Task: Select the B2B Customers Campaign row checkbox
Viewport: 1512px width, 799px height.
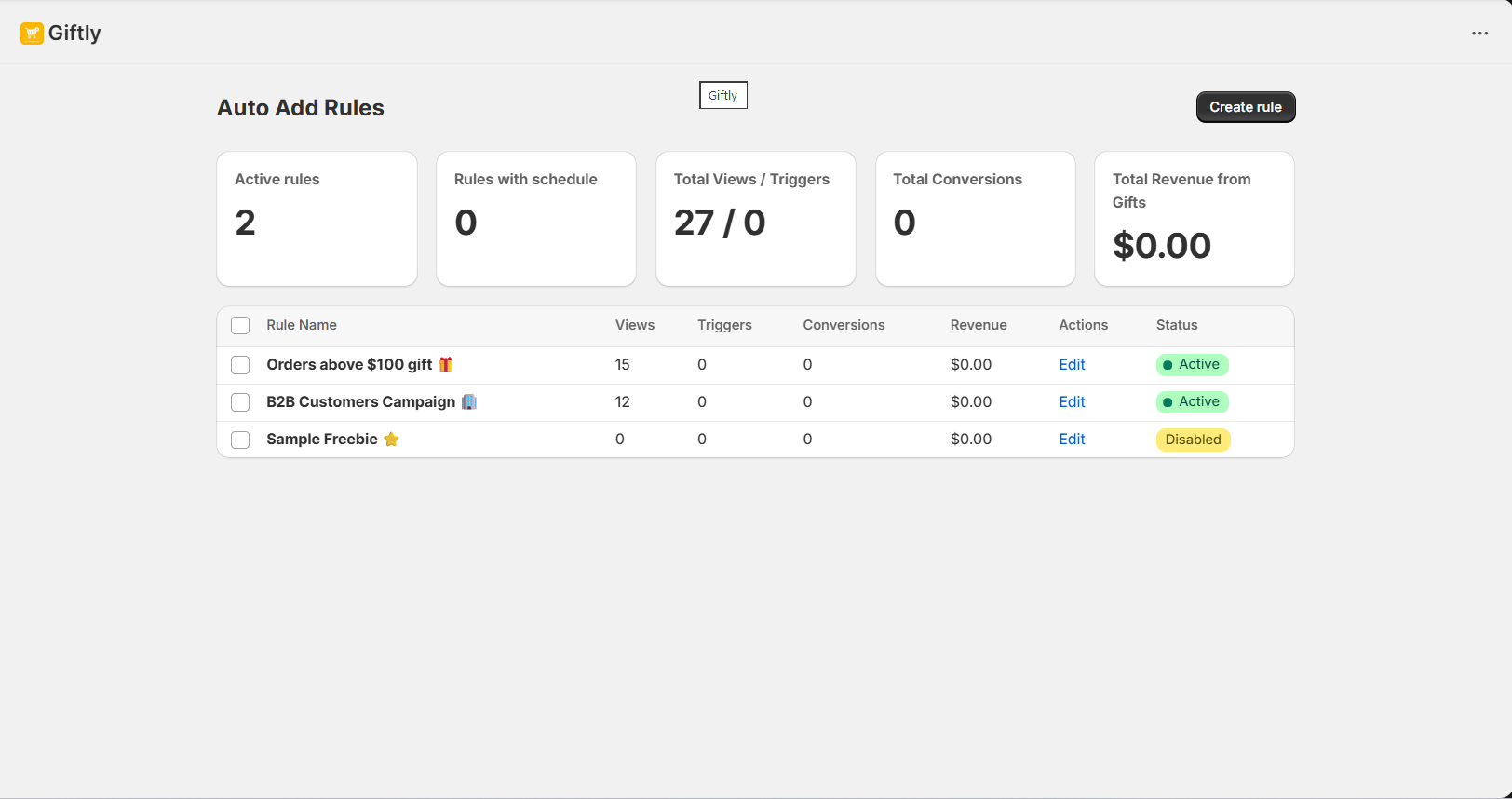Action: coord(240,402)
